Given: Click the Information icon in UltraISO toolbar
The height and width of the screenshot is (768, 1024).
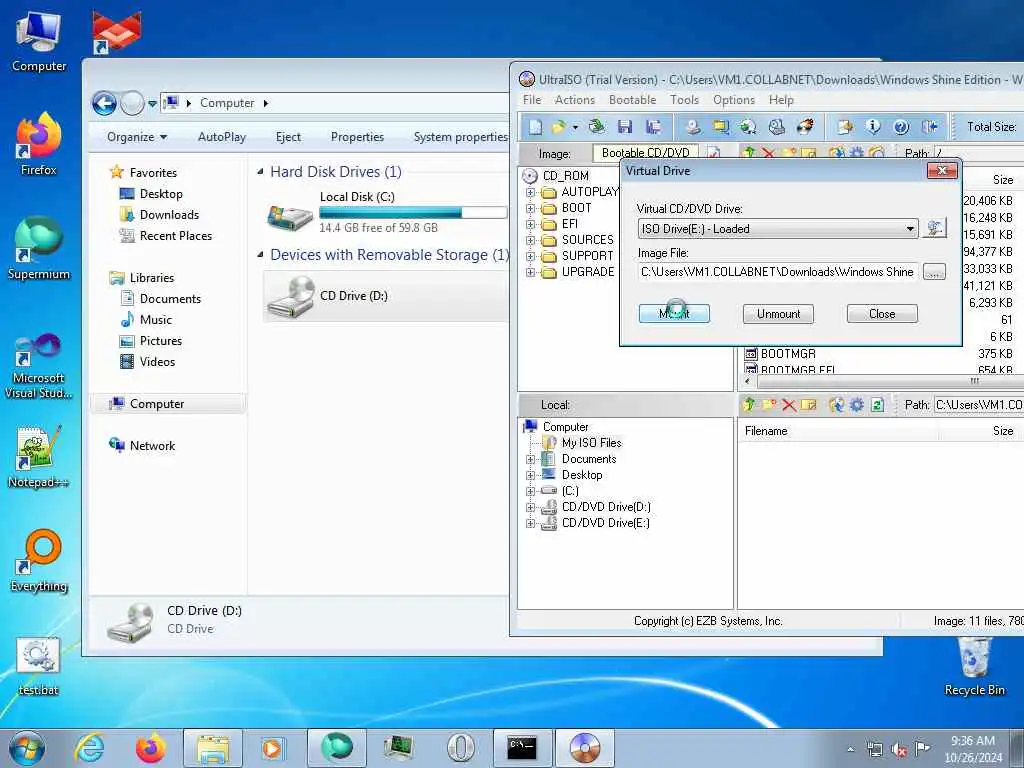Looking at the screenshot, I should 873,127.
